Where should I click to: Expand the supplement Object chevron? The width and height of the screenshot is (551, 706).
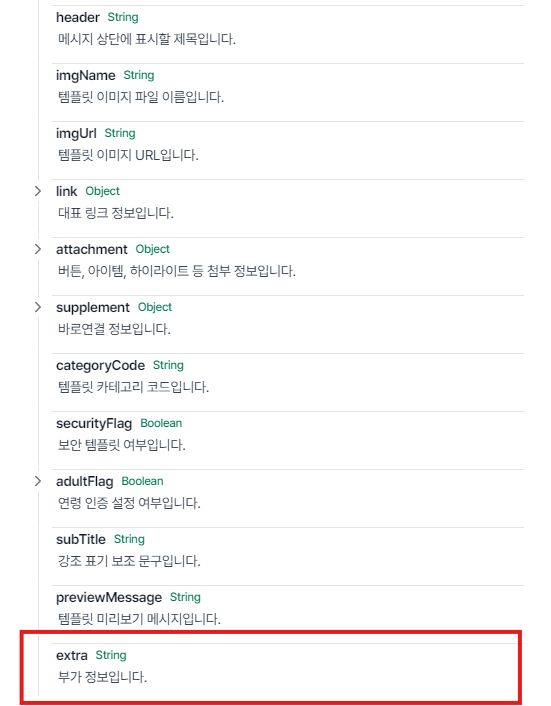pos(38,307)
